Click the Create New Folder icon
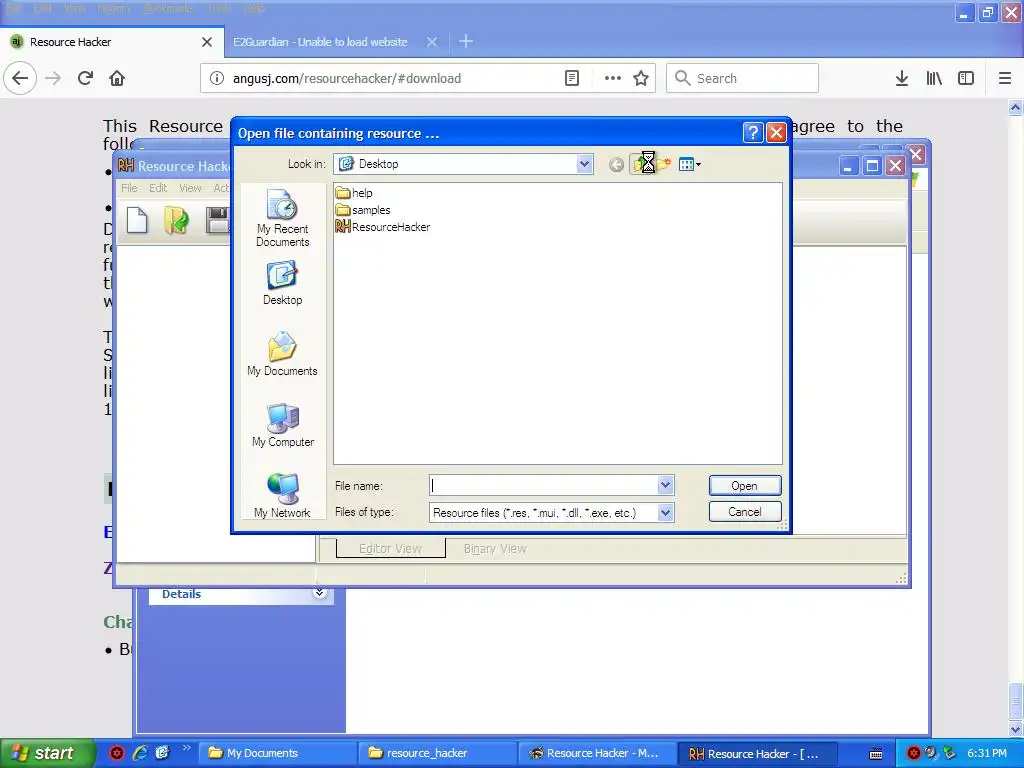Screen dimensions: 1024x768 664,165
